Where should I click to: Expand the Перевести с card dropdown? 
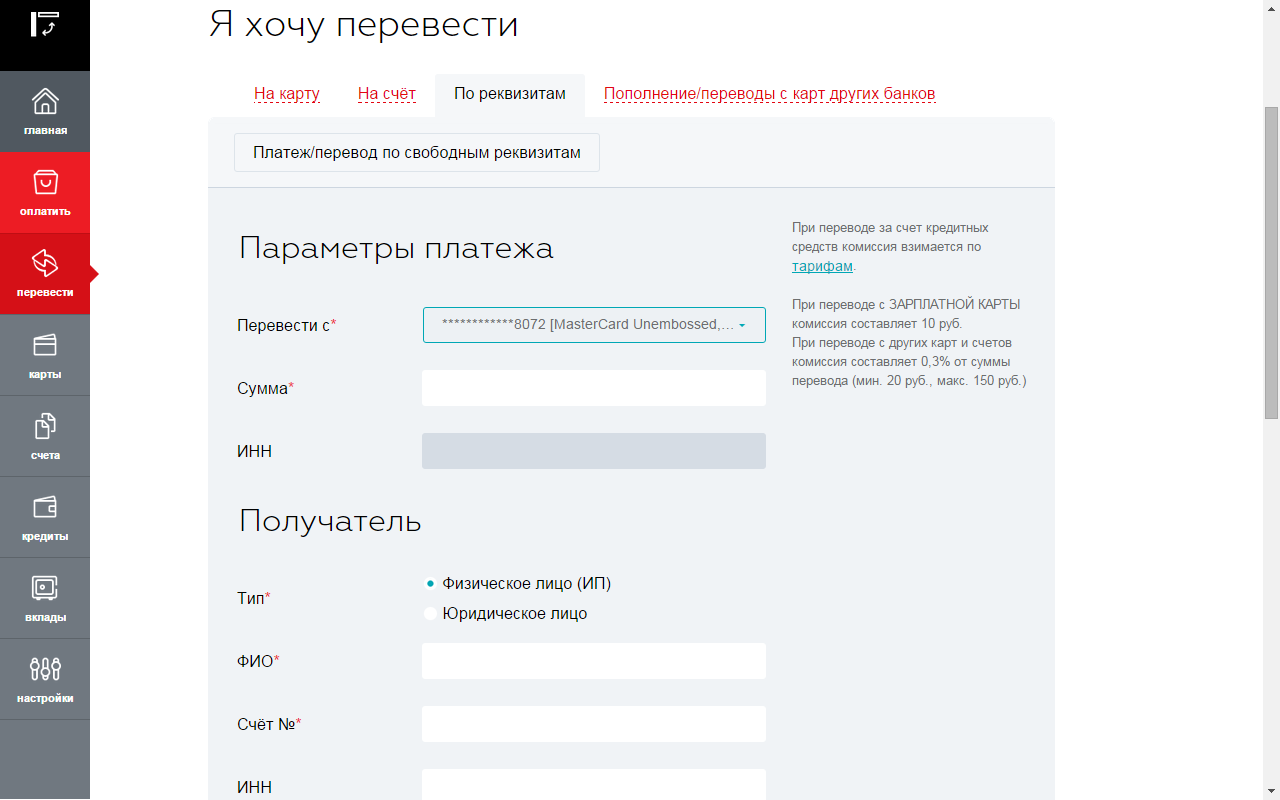click(x=594, y=325)
